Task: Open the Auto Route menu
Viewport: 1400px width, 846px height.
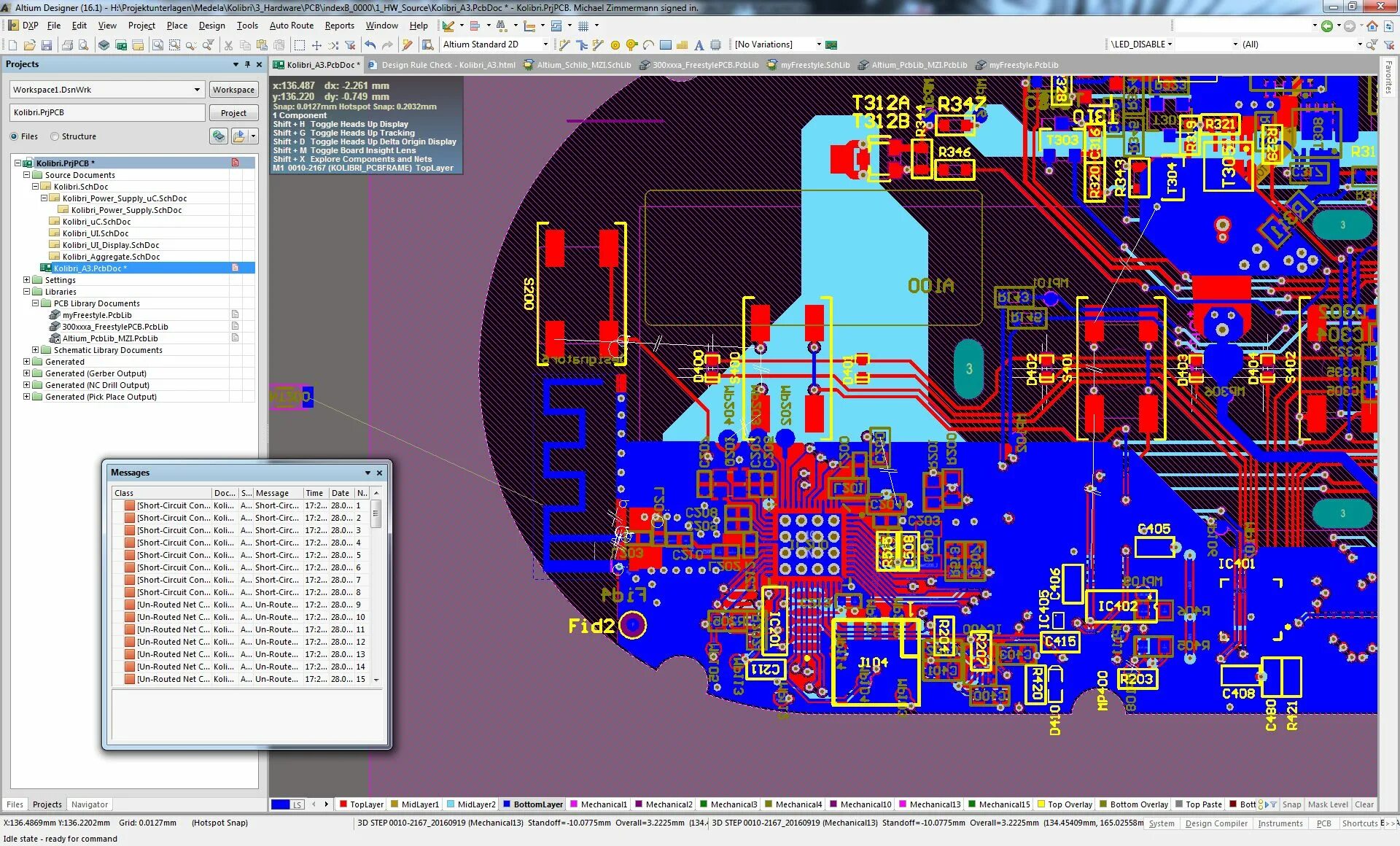Action: click(x=291, y=26)
